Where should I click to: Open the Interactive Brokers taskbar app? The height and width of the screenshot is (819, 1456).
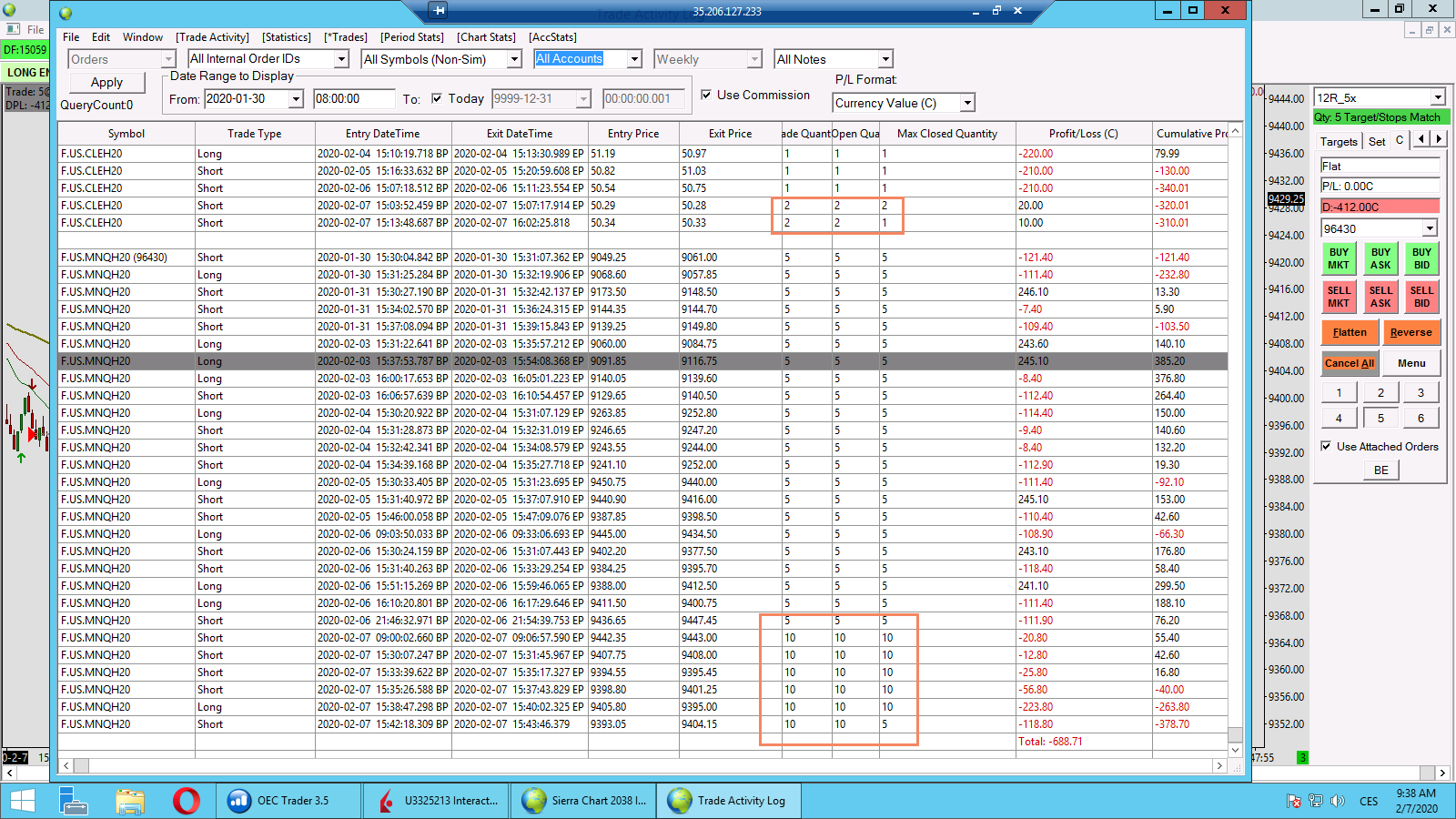[439, 801]
